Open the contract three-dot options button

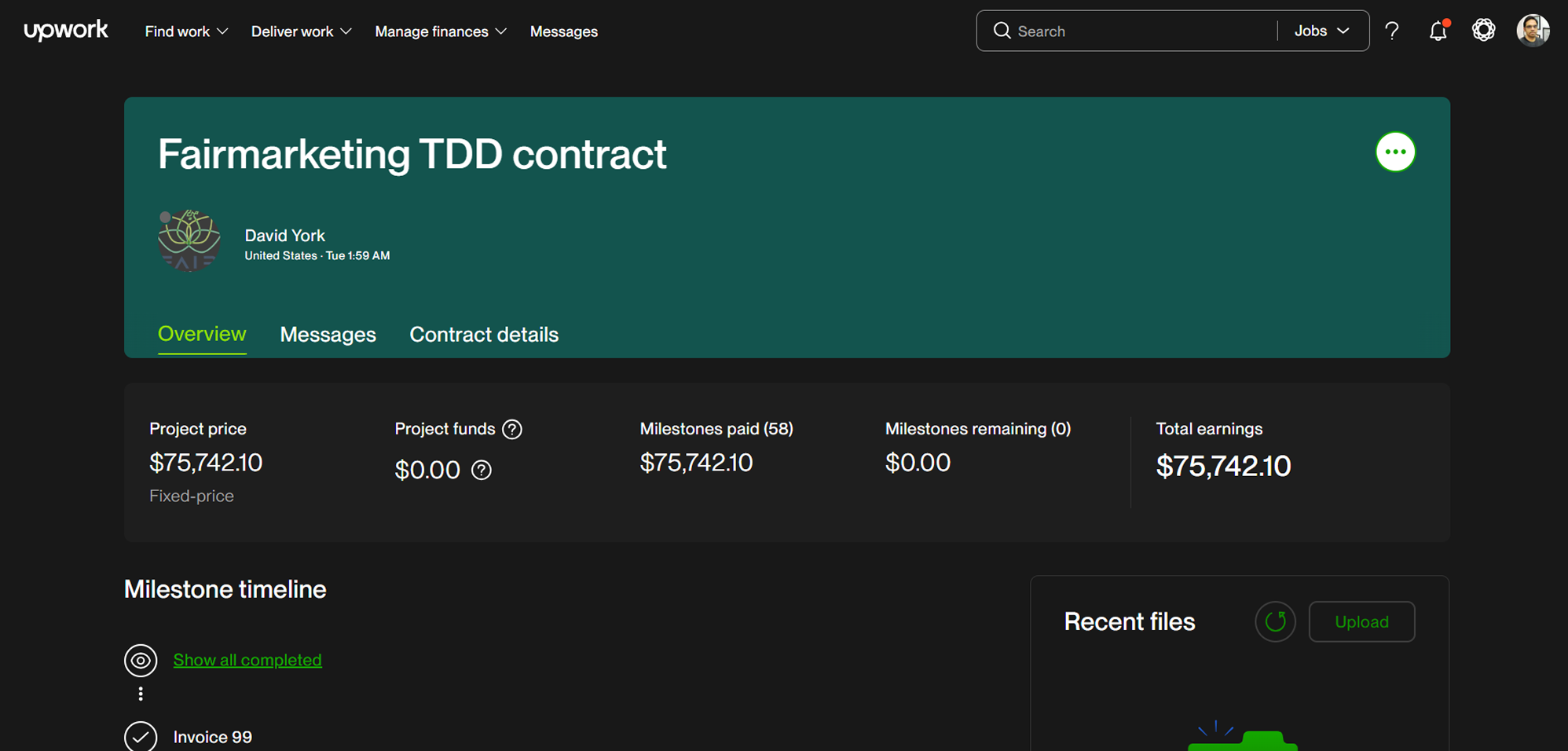click(1395, 152)
